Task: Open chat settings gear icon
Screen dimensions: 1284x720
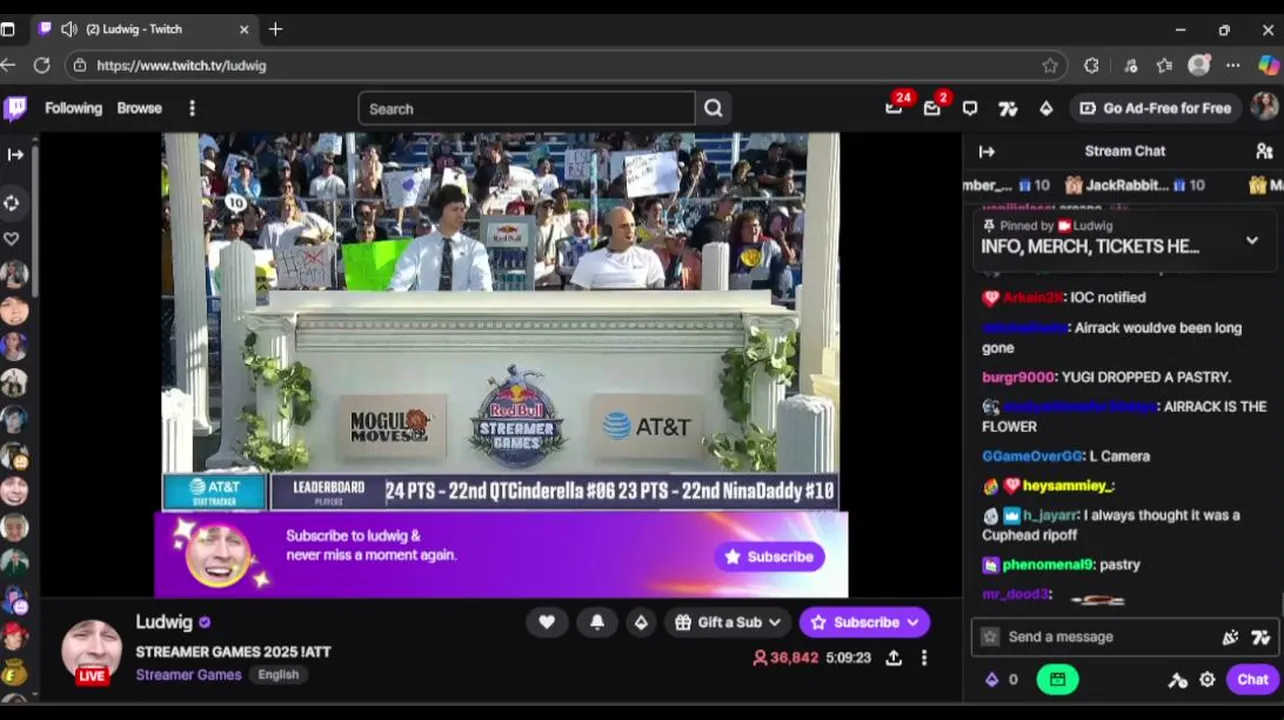Action: [x=1207, y=679]
